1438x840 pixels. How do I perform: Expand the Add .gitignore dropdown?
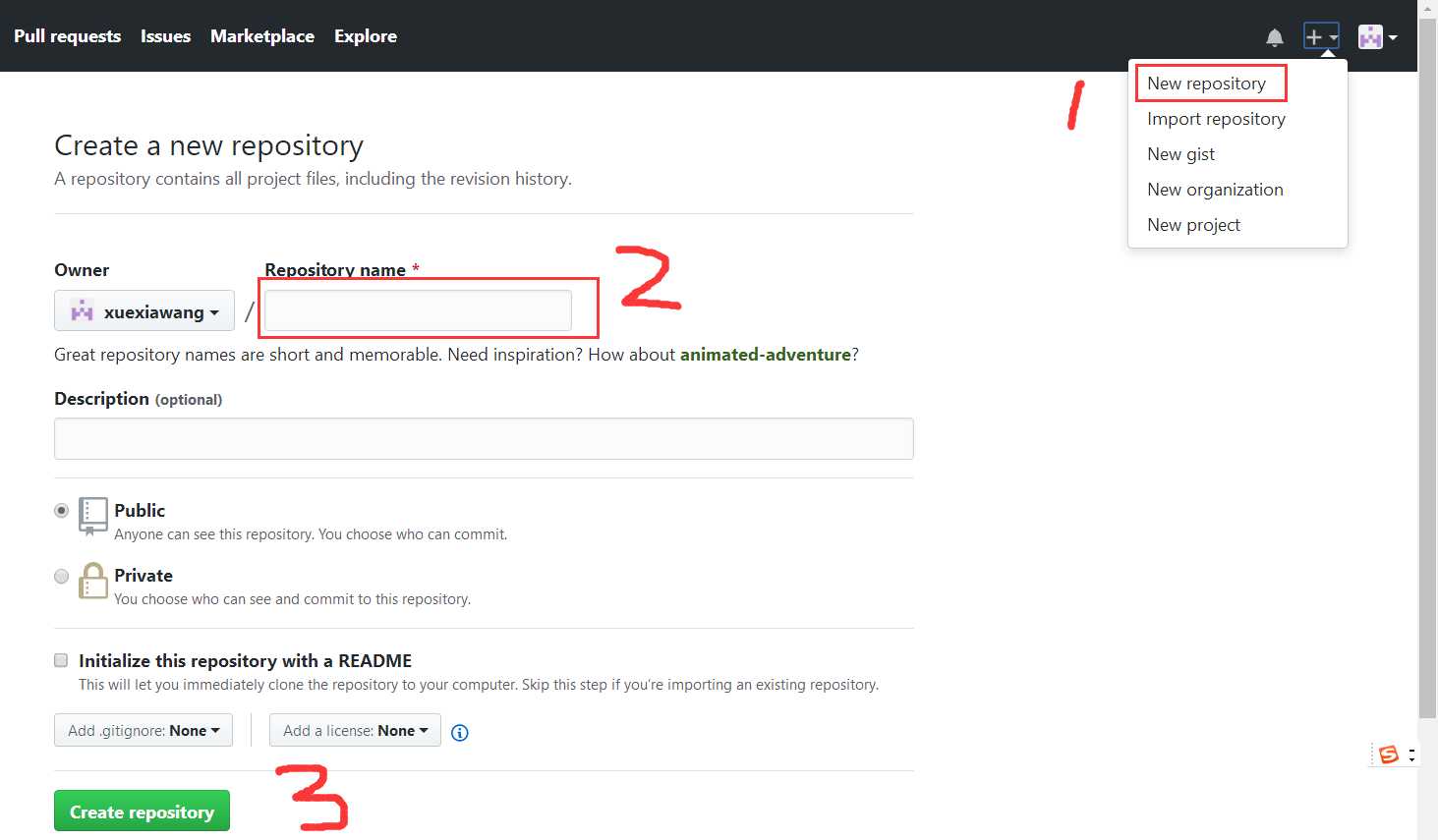pos(144,730)
